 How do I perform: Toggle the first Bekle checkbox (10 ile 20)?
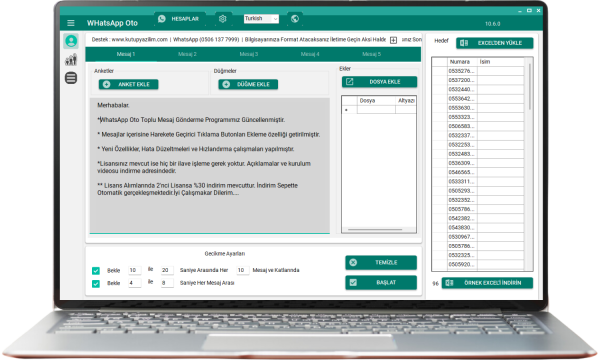pos(96,271)
